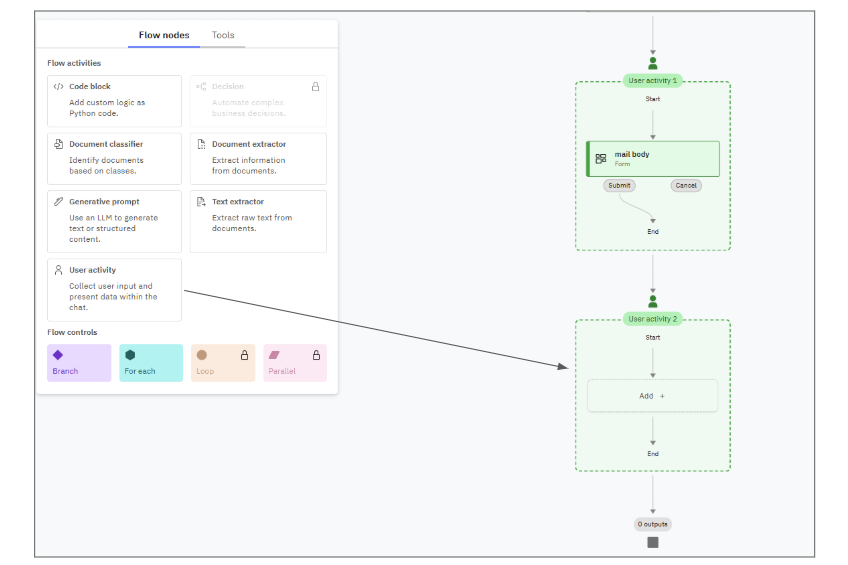Click the User activity 1 label
This screenshot has height=565, width=848.
tap(653, 80)
